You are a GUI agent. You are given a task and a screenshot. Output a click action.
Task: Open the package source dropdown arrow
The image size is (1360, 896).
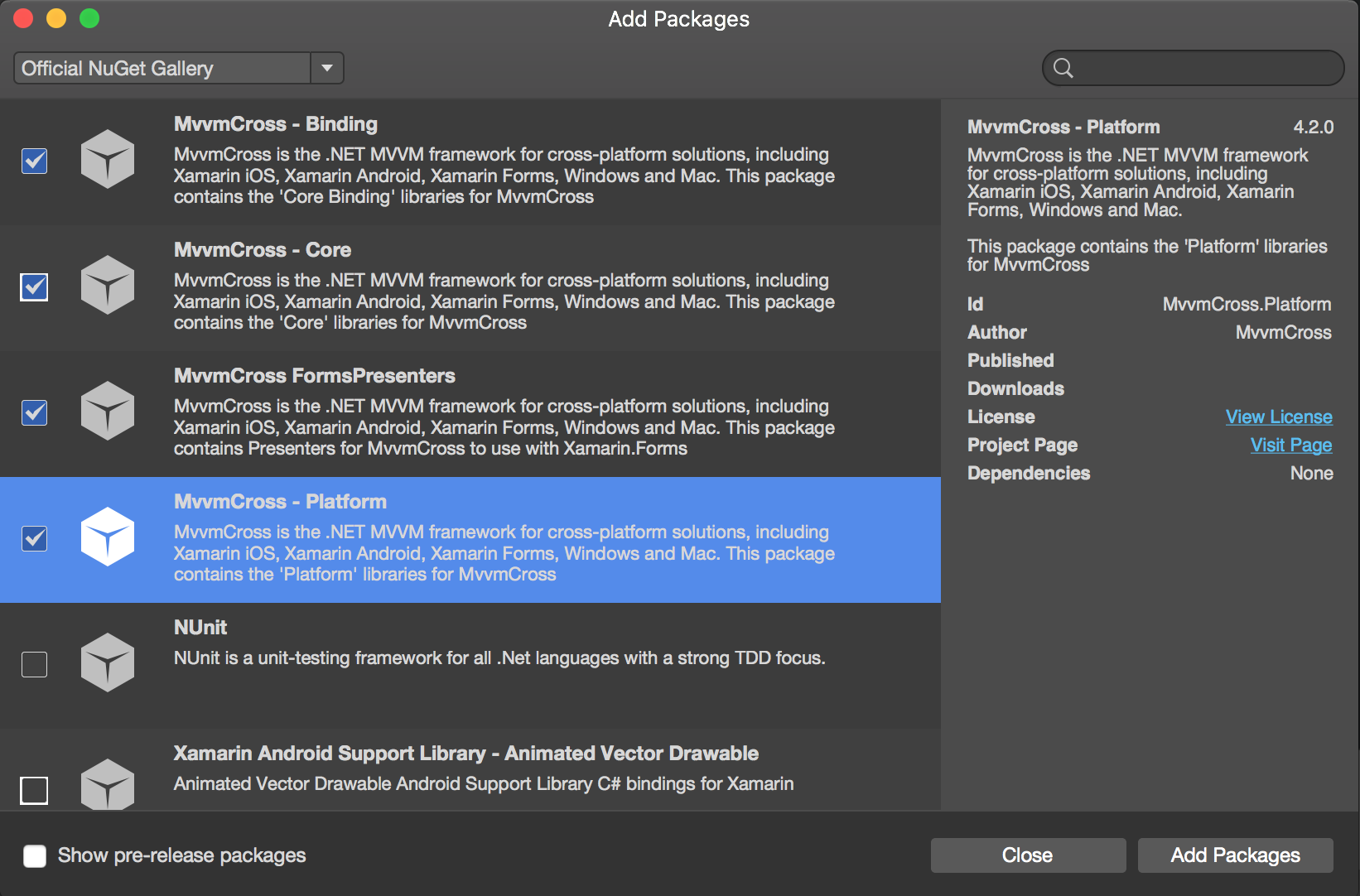click(x=327, y=68)
